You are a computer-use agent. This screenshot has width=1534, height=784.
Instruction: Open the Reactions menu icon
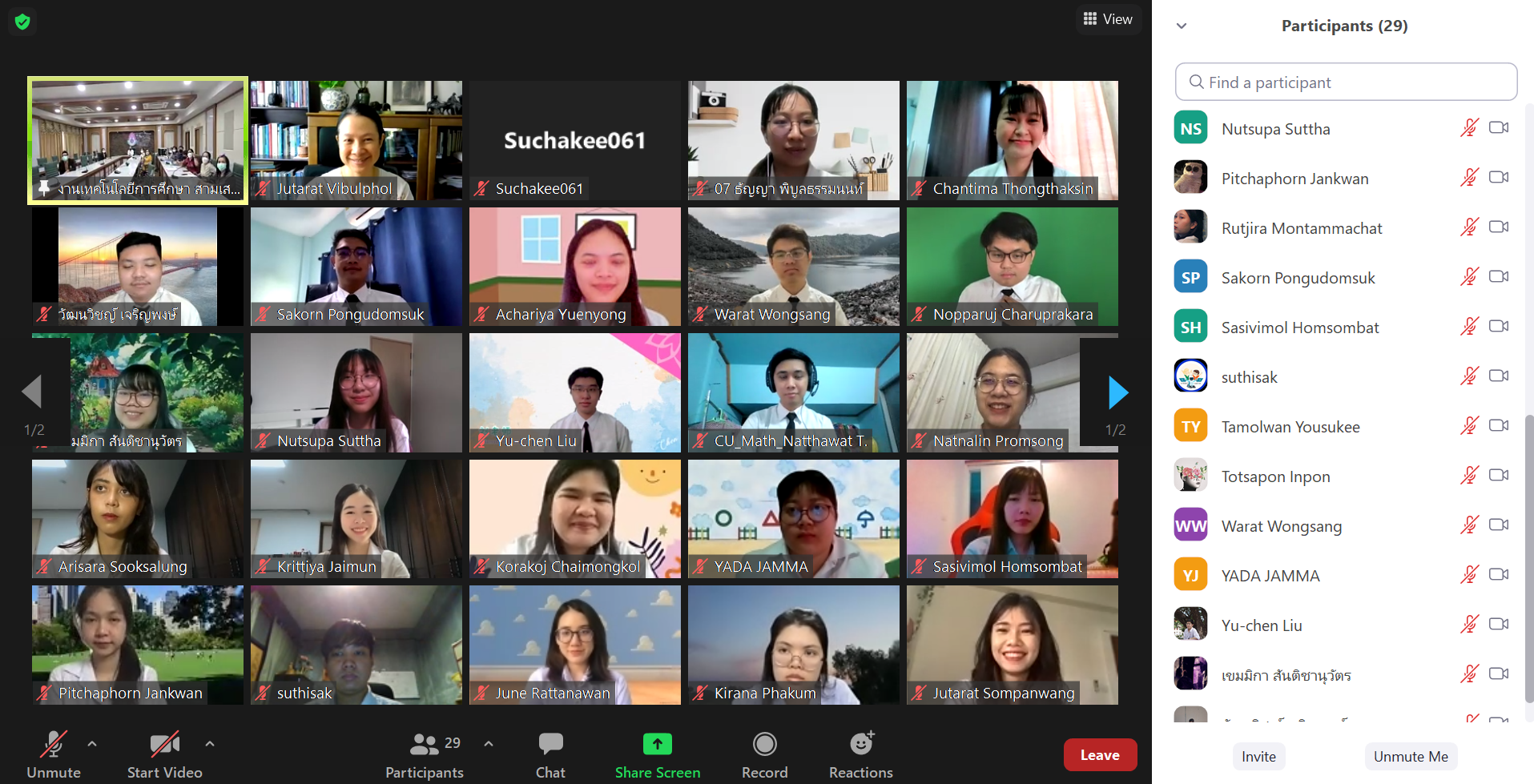[861, 745]
